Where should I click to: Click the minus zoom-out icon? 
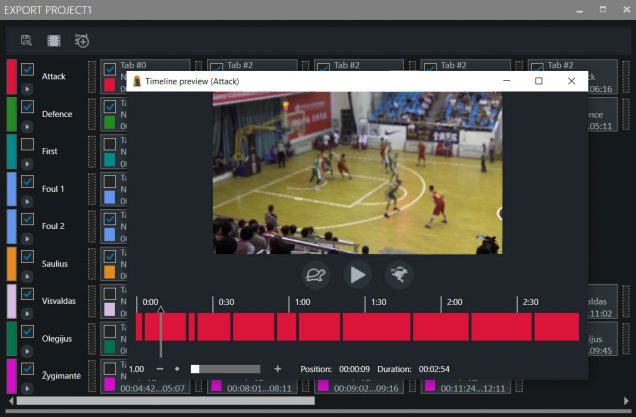click(161, 369)
